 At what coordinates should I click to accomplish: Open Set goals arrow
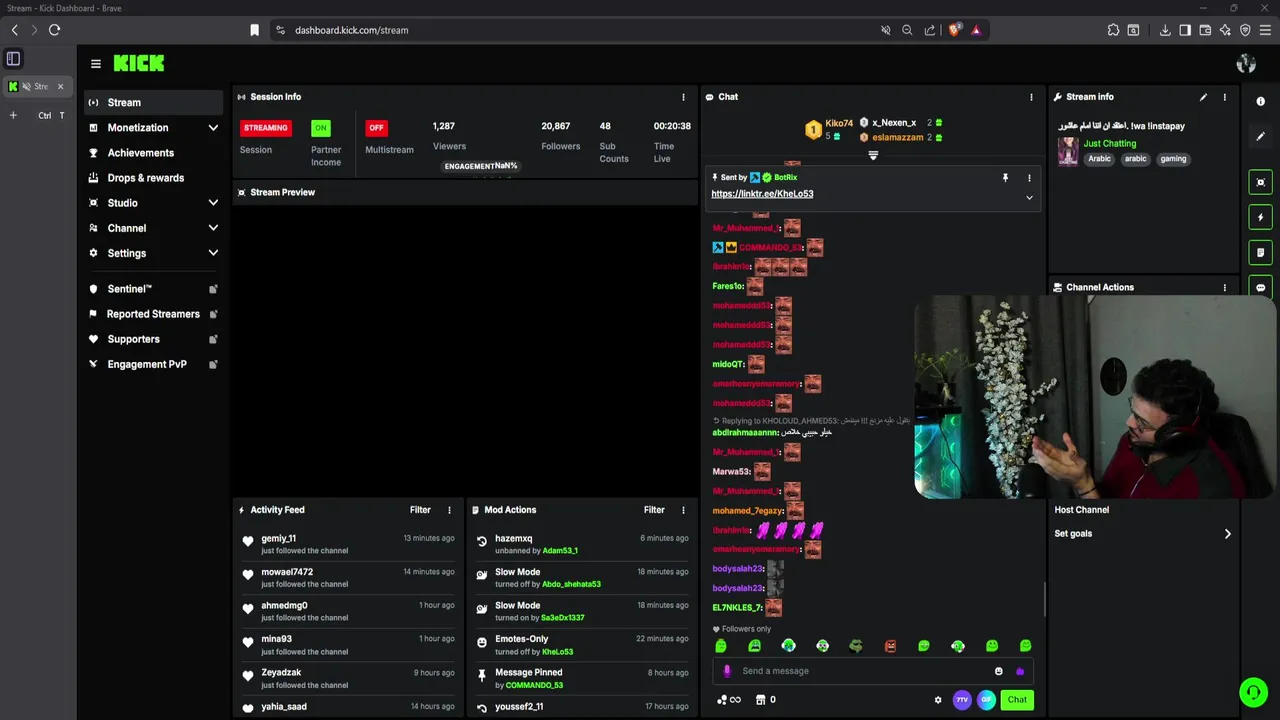coord(1228,534)
